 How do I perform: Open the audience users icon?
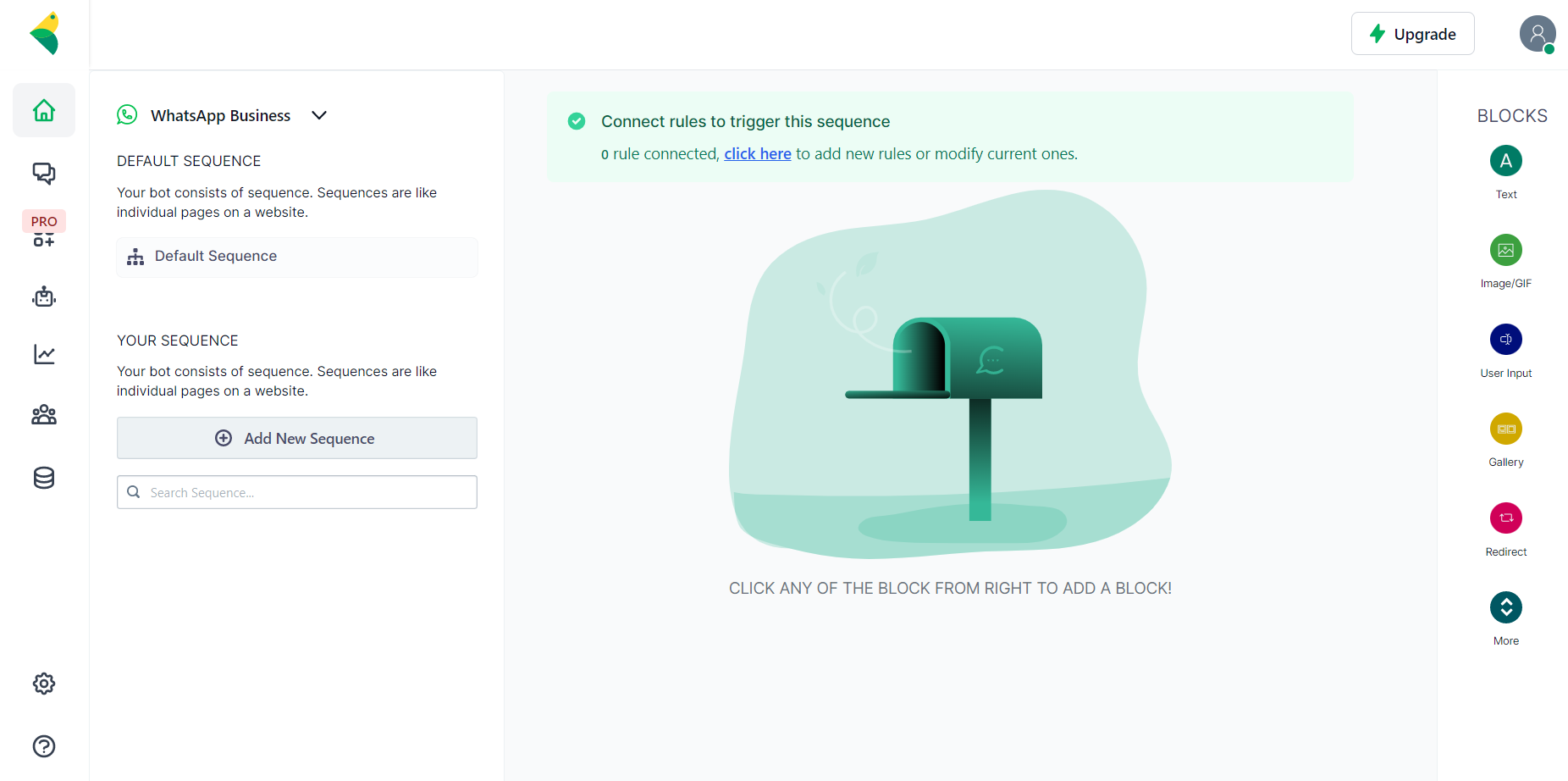point(44,415)
